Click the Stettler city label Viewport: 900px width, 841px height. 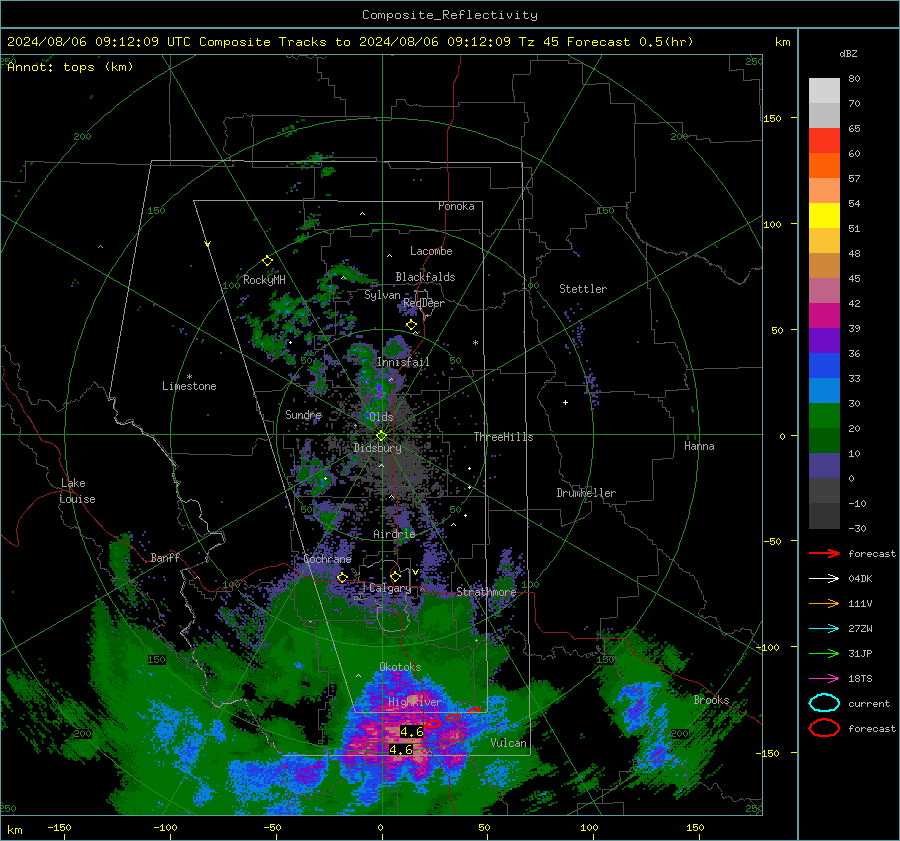tap(583, 289)
